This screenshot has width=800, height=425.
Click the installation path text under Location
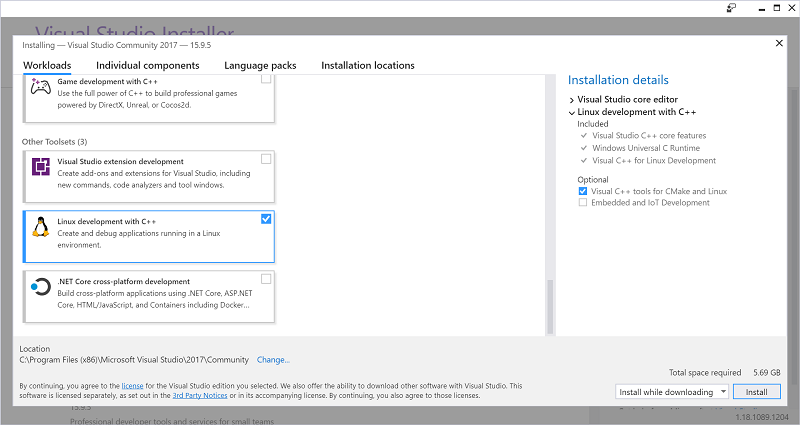(x=134, y=360)
